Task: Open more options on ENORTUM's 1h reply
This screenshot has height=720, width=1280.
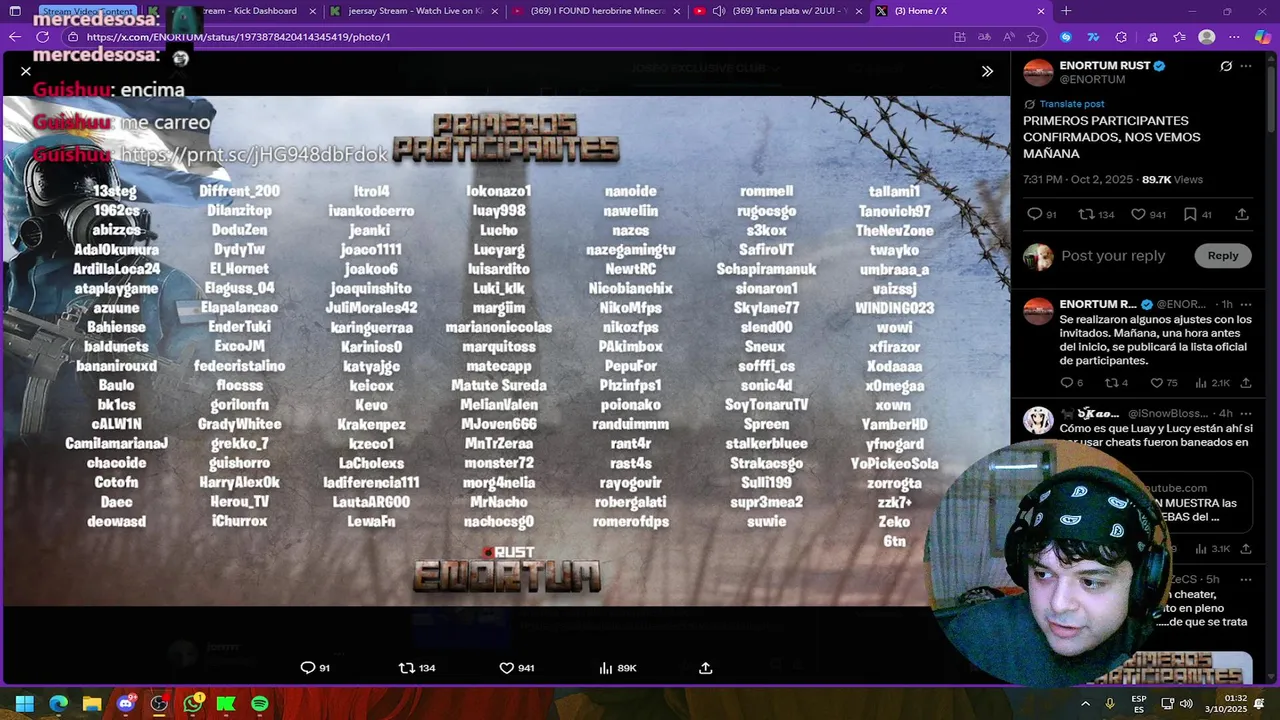Action: click(1246, 304)
